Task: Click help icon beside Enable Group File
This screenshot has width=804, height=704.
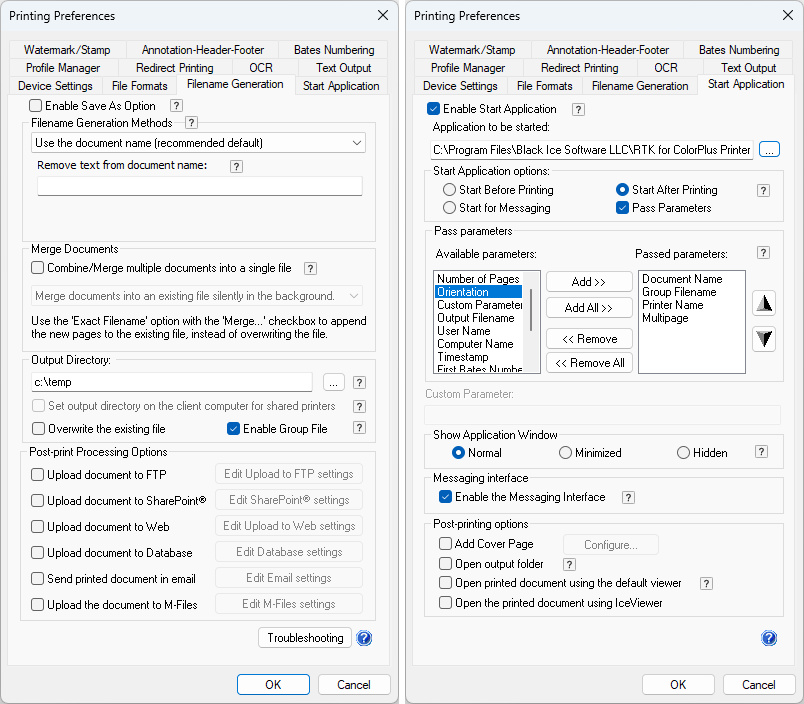Action: click(x=359, y=428)
